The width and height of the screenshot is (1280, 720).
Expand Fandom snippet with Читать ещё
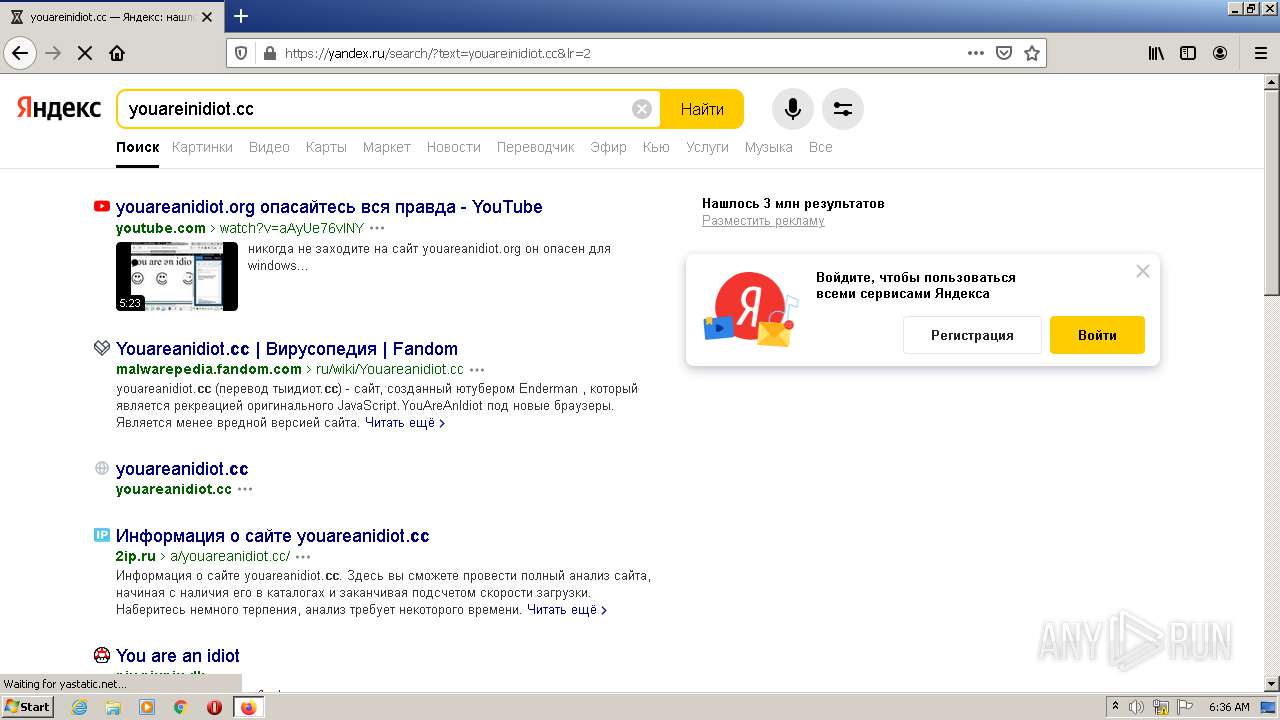[x=404, y=423]
